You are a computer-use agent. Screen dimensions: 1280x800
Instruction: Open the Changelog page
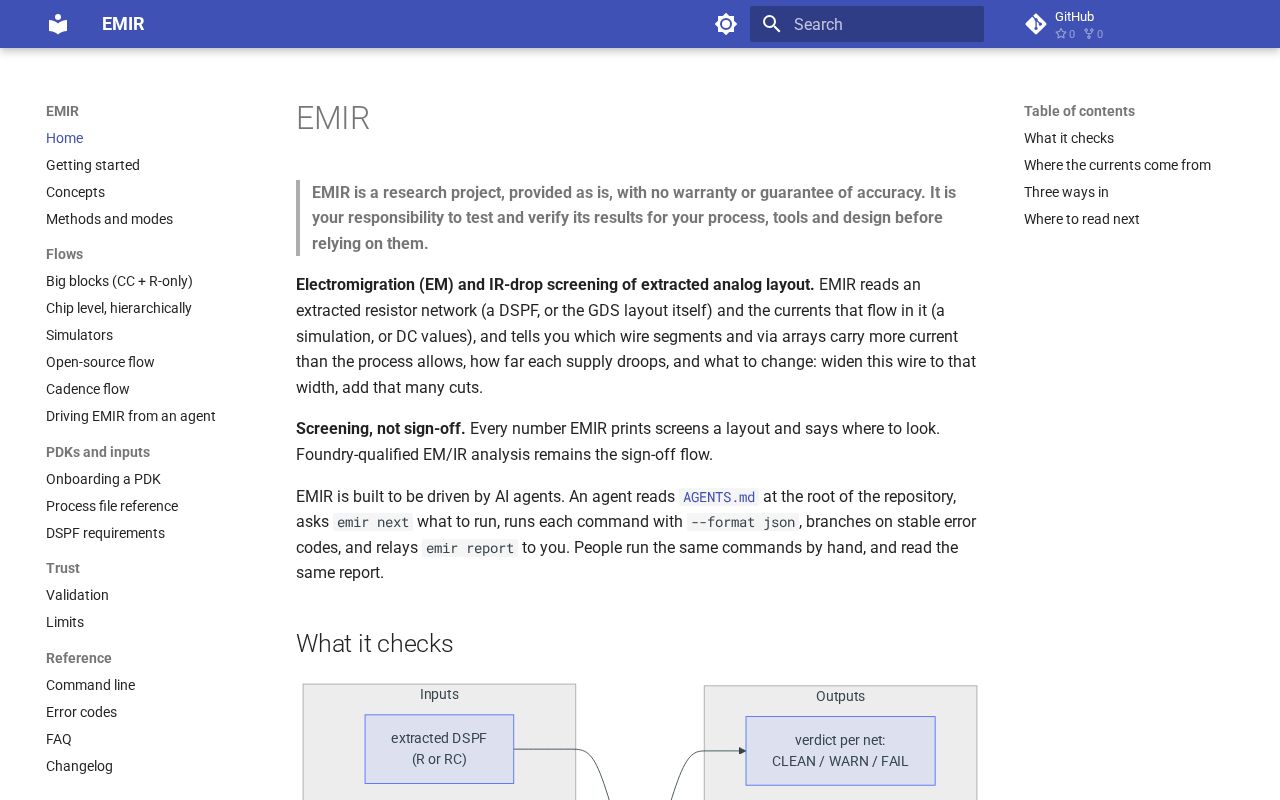pyautogui.click(x=79, y=766)
